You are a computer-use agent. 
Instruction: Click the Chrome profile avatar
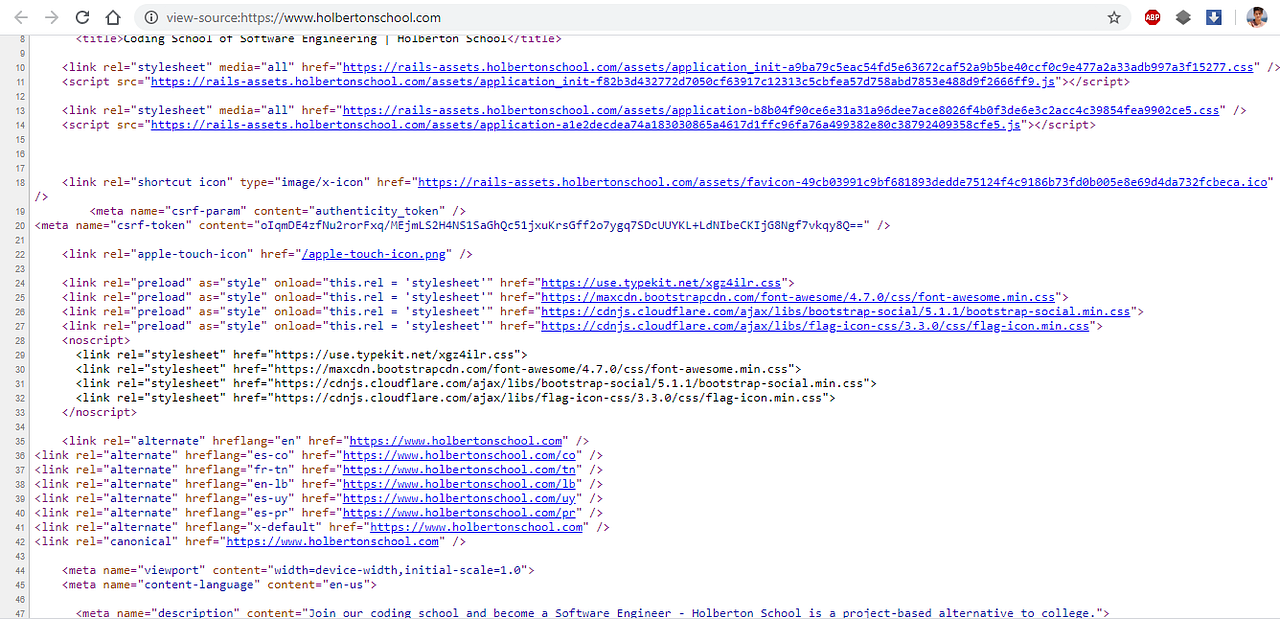1256,17
